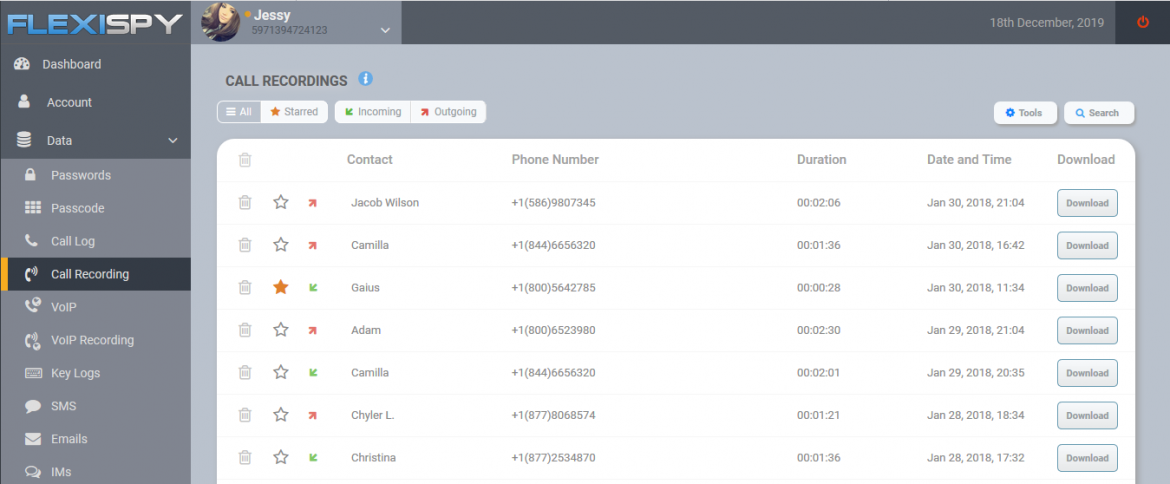
Task: Star the Chyler L. recording
Action: (x=281, y=415)
